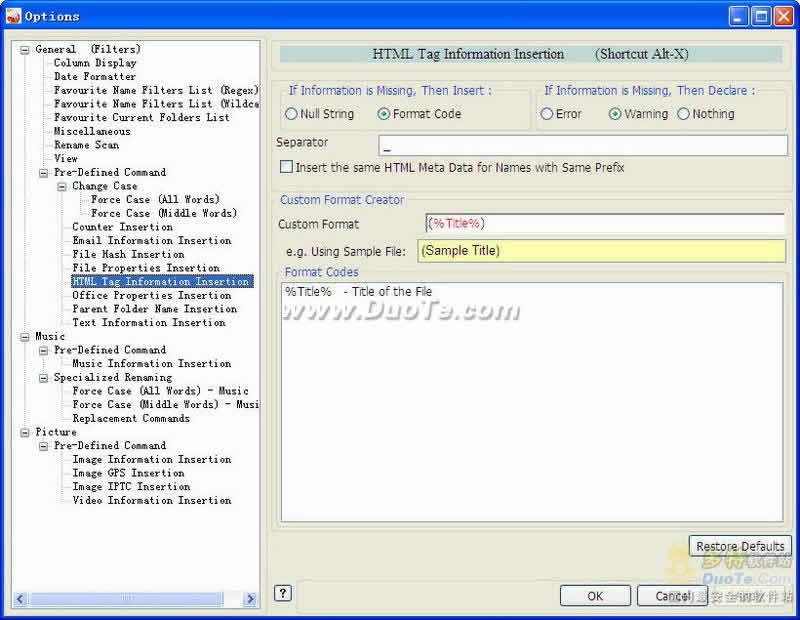Open the View settings item

[x=66, y=159]
